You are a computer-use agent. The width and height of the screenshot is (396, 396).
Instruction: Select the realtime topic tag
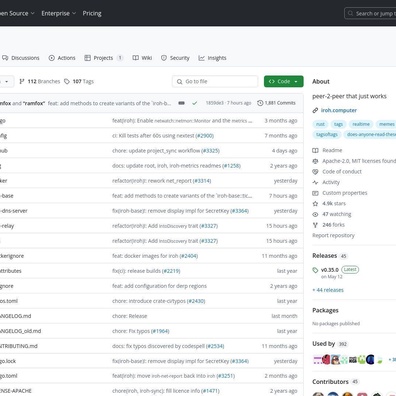(x=361, y=124)
